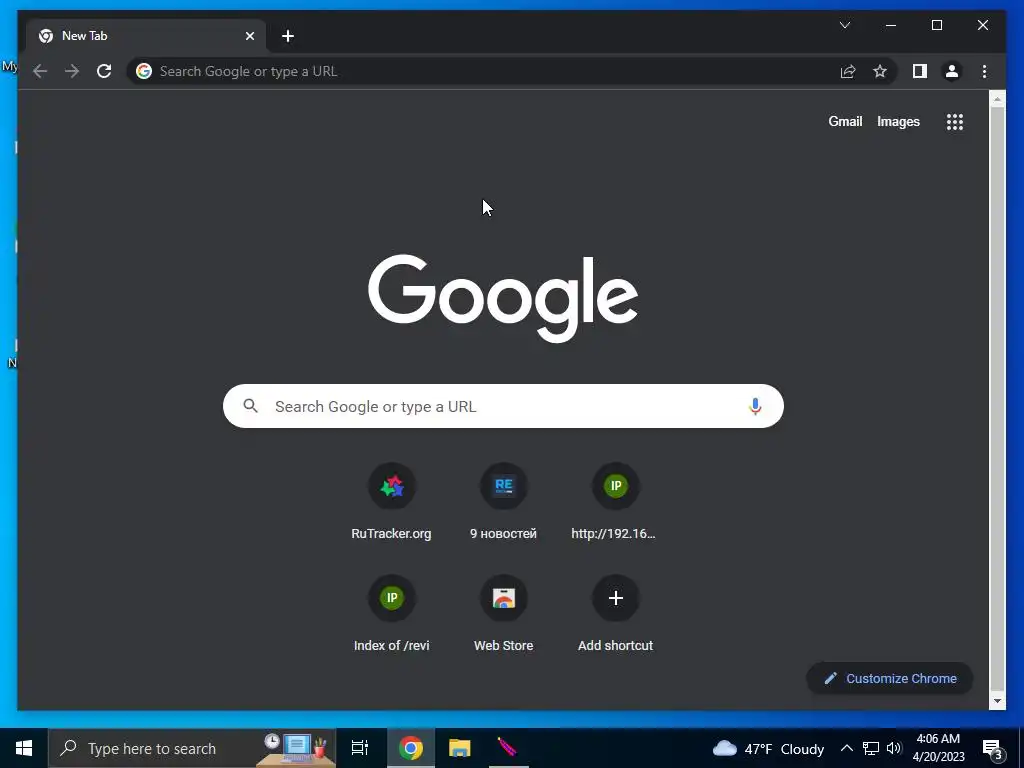
Task: Open the tab search dropdown chevron
Action: (x=845, y=25)
